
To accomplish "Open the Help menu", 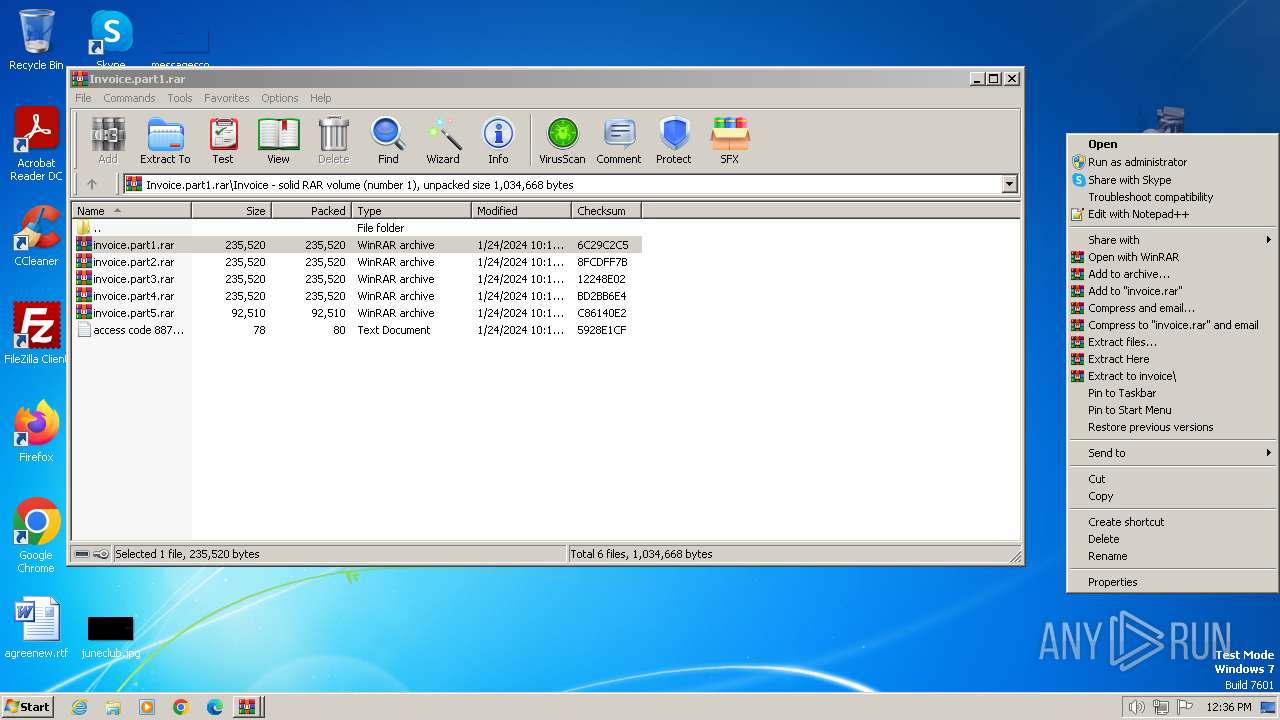I will point(320,98).
